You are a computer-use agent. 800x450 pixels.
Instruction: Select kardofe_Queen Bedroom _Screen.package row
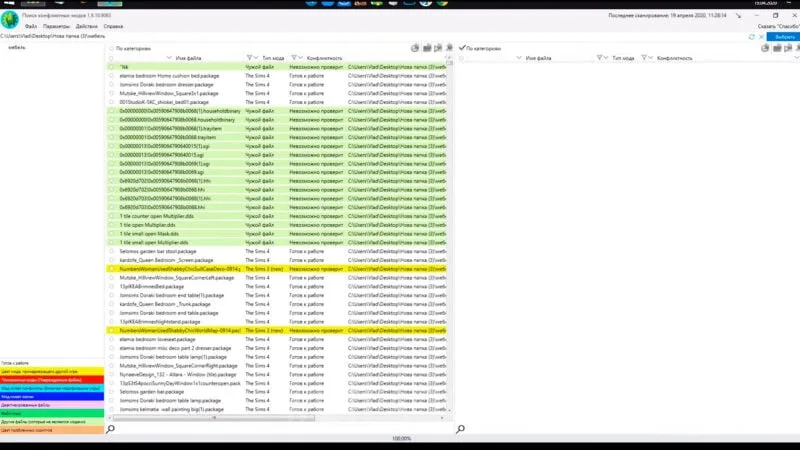point(277,260)
